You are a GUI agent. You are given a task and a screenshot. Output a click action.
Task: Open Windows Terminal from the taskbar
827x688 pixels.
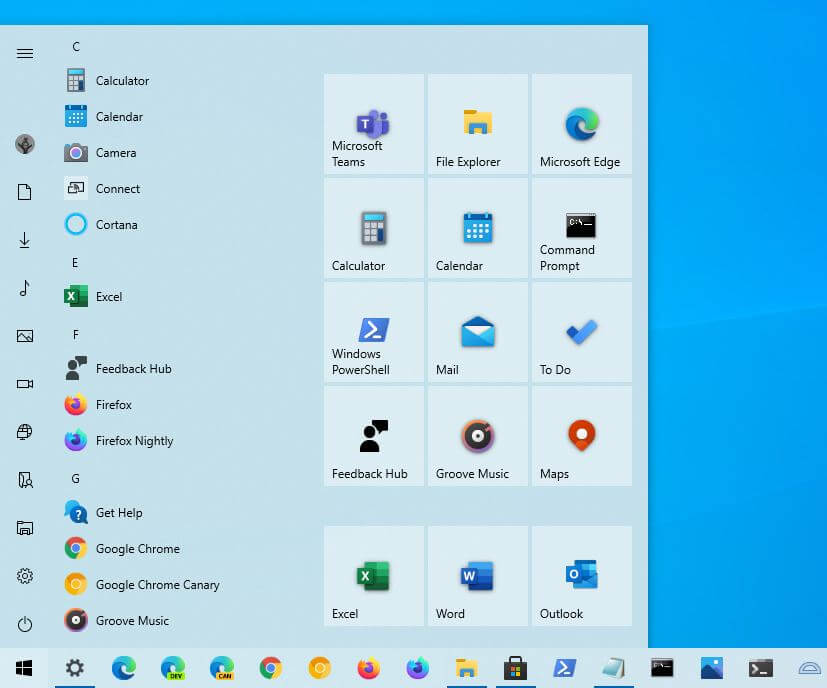point(761,668)
